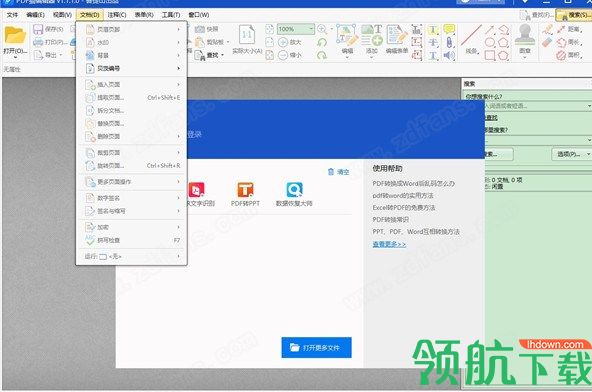Viewport: 592px width, 392px height.
Task: Click the 导出 export icon
Action: pos(38,55)
